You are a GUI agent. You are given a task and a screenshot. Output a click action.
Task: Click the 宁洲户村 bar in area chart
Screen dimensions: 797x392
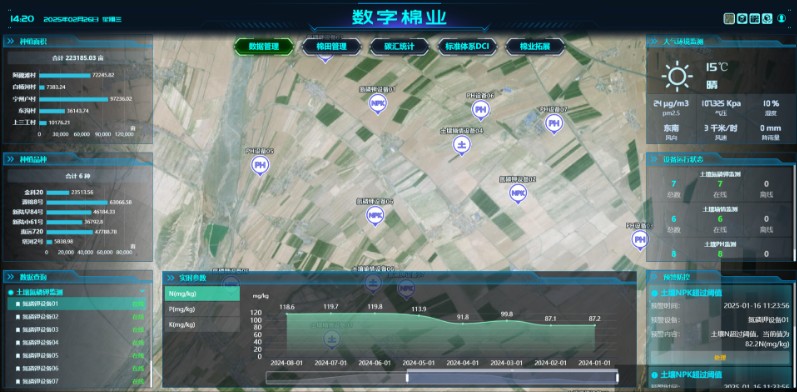tap(74, 99)
